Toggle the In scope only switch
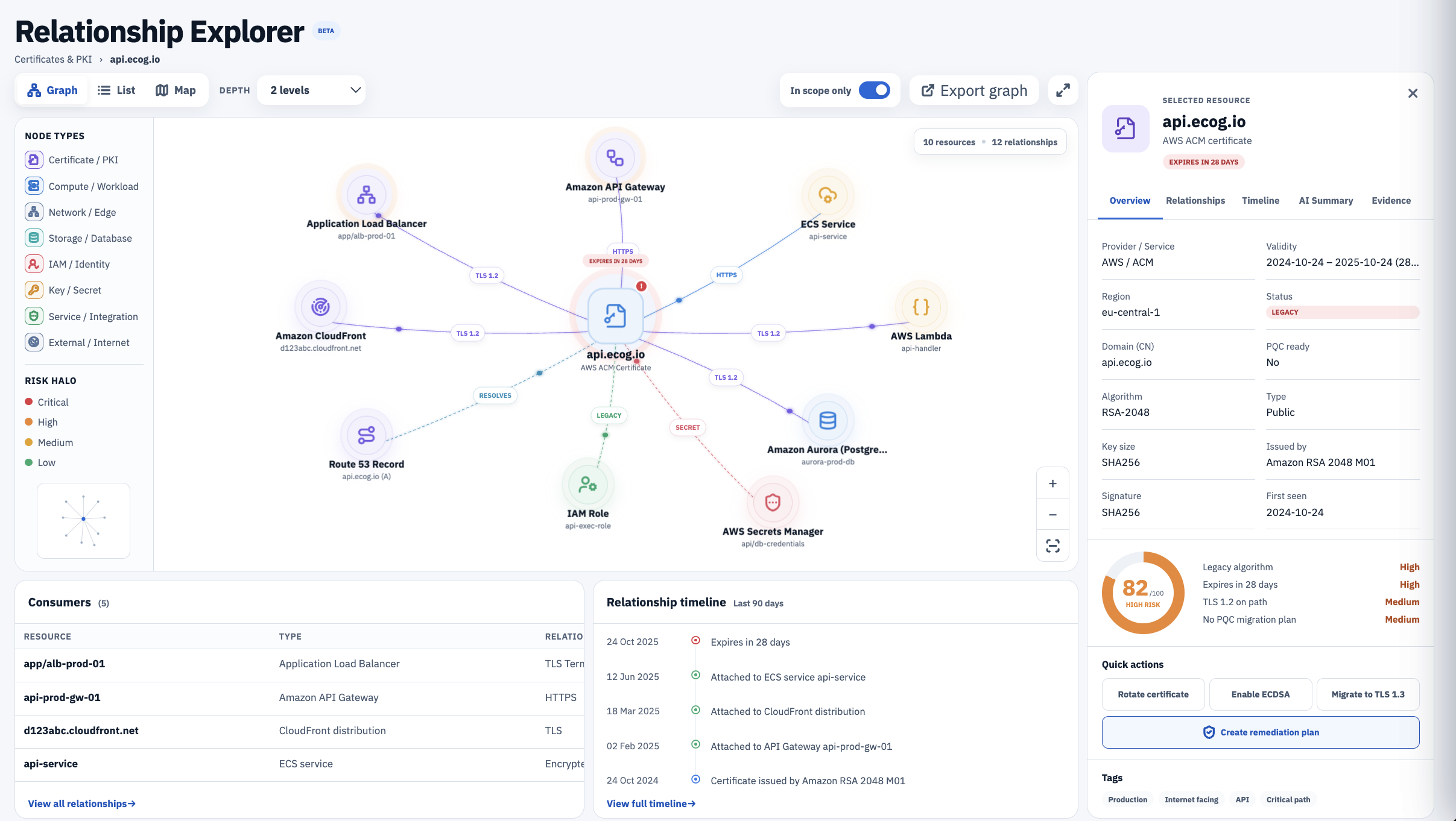This screenshot has width=1456, height=821. tap(874, 90)
